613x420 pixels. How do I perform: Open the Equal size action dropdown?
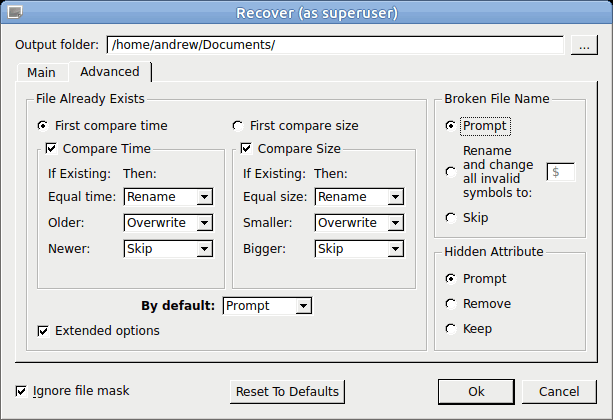[x=359, y=197]
